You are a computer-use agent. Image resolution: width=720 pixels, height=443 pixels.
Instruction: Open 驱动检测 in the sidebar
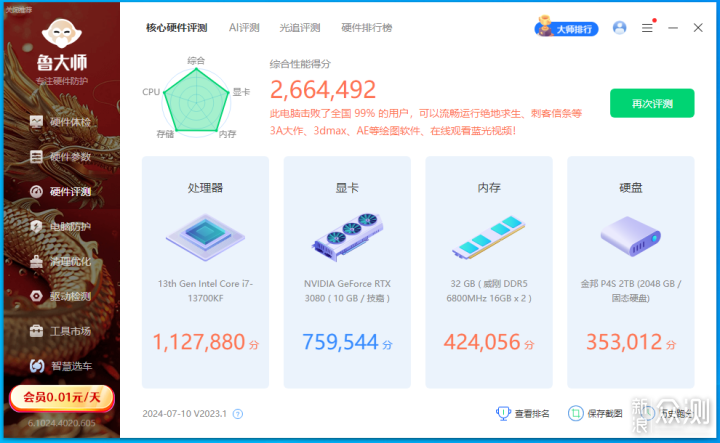(61, 296)
